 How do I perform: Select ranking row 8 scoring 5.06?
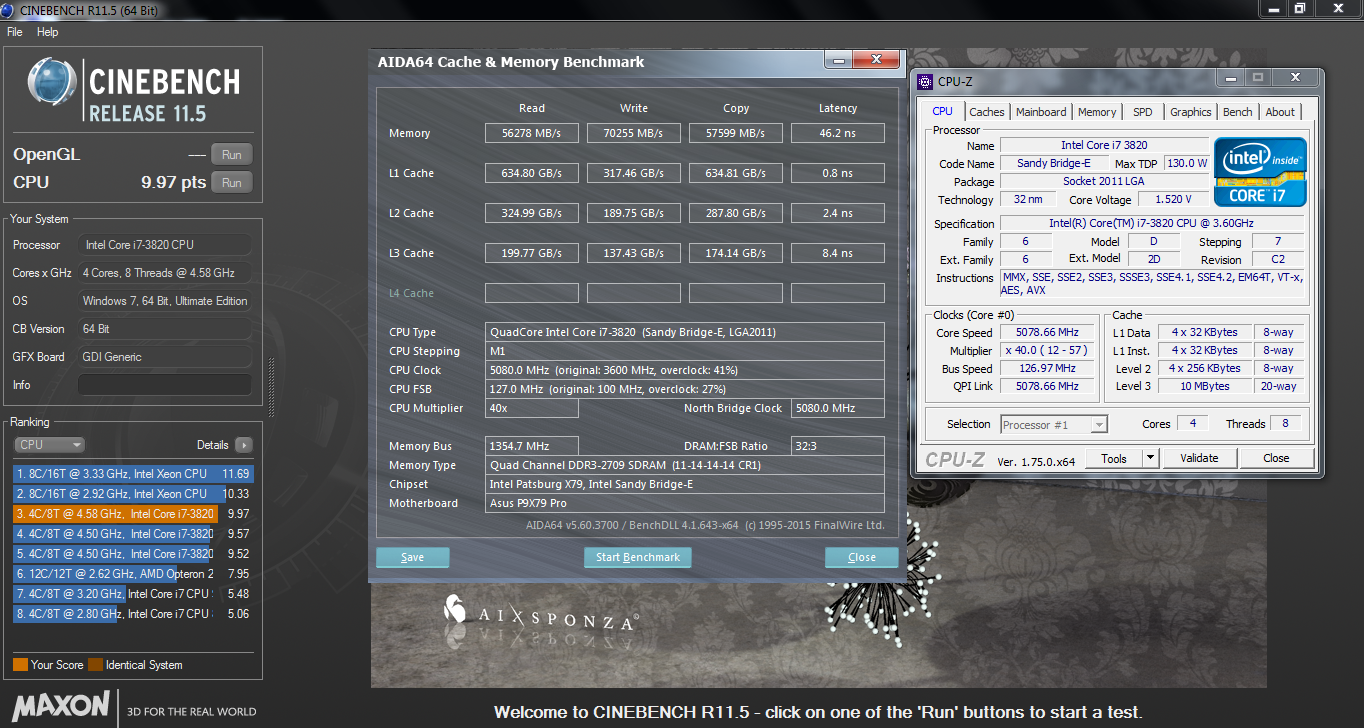tap(133, 614)
